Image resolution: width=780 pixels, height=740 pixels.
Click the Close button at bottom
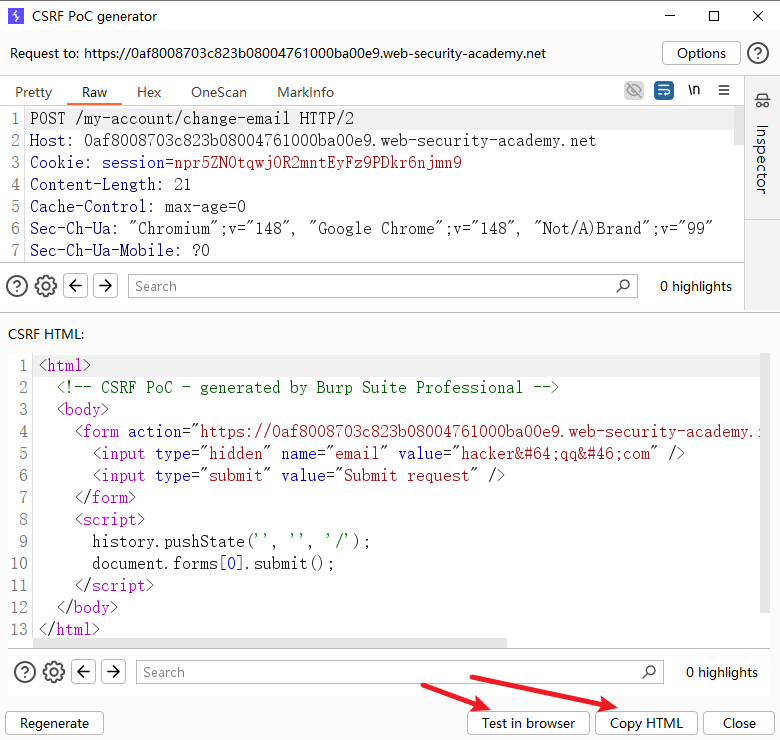[x=739, y=723]
